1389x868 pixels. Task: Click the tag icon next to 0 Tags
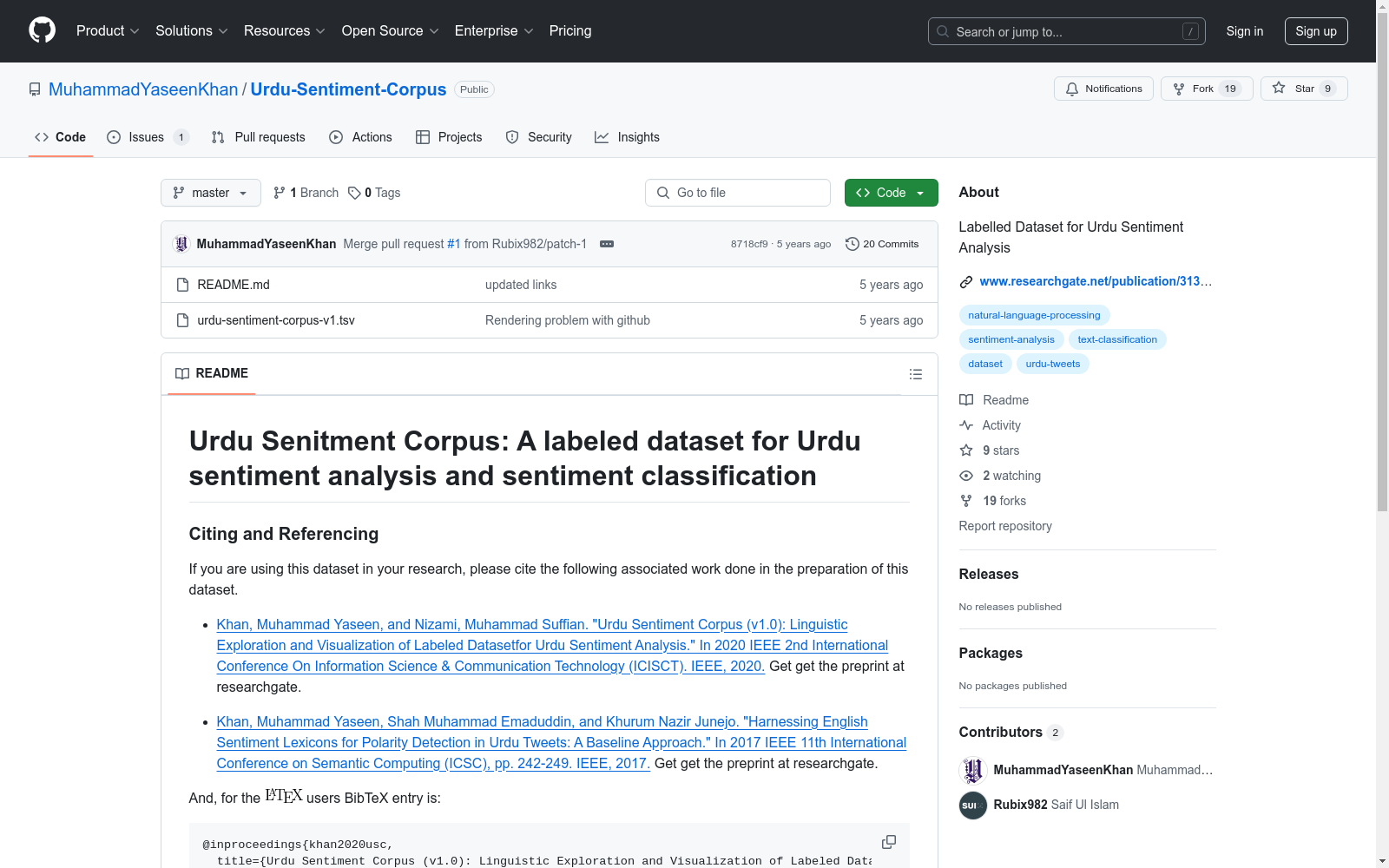(354, 193)
